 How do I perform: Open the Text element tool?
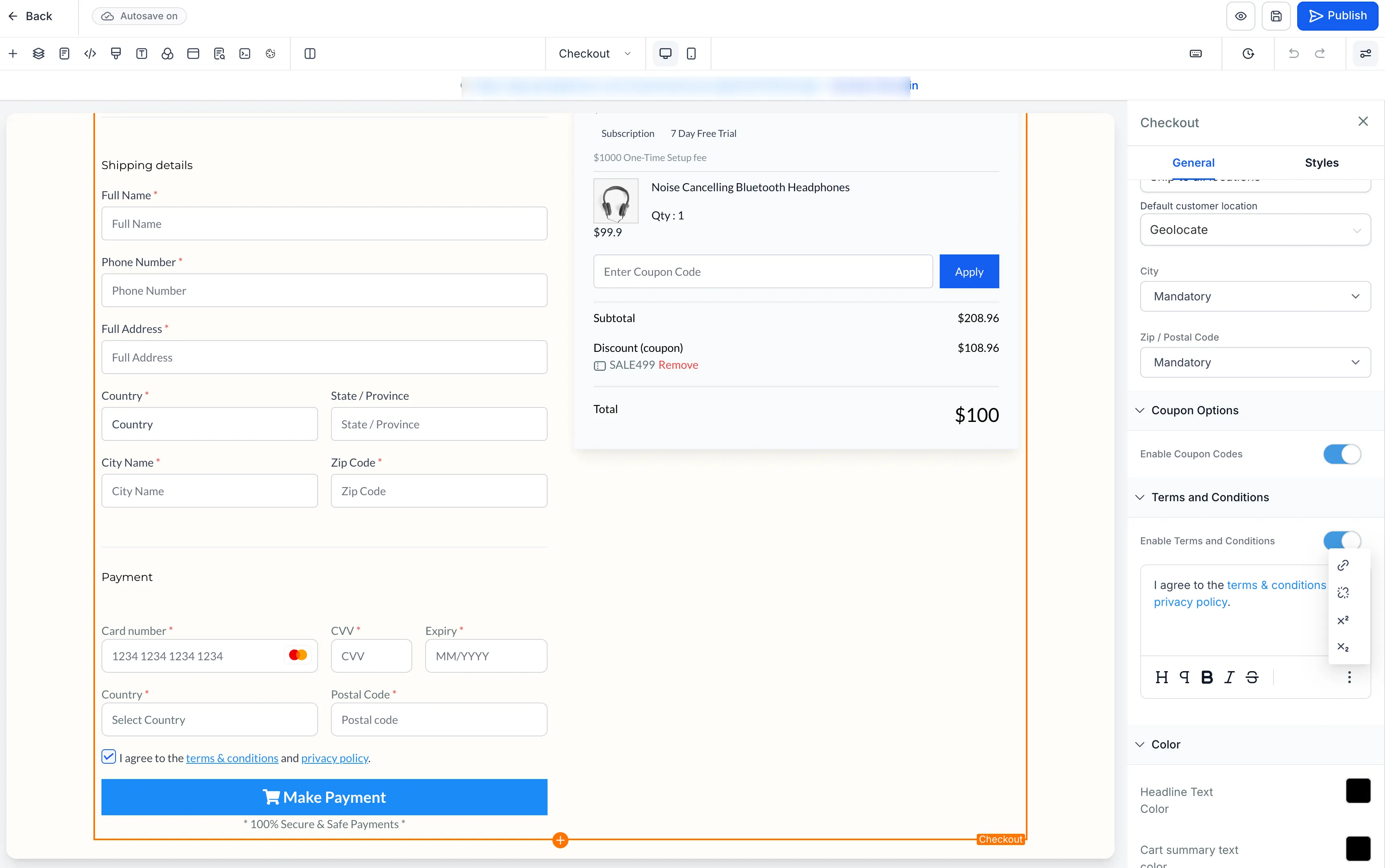[x=141, y=54]
